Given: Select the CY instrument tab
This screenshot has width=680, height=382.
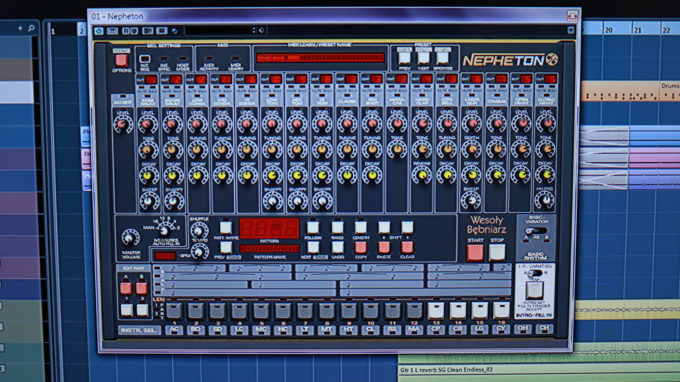Looking at the screenshot, I should (501, 330).
